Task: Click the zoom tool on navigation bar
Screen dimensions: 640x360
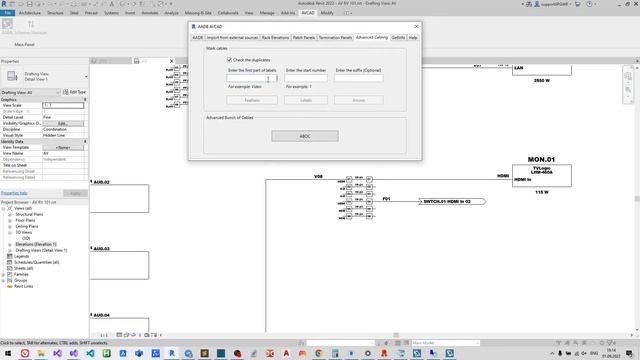Action: pyautogui.click(x=628, y=89)
